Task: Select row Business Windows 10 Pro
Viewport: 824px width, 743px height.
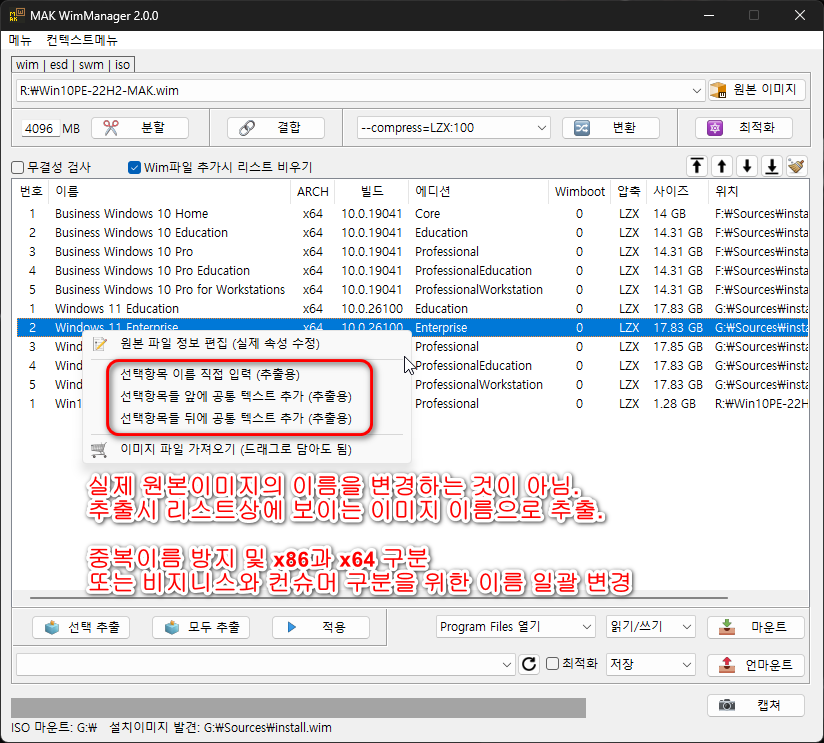Action: [x=413, y=252]
